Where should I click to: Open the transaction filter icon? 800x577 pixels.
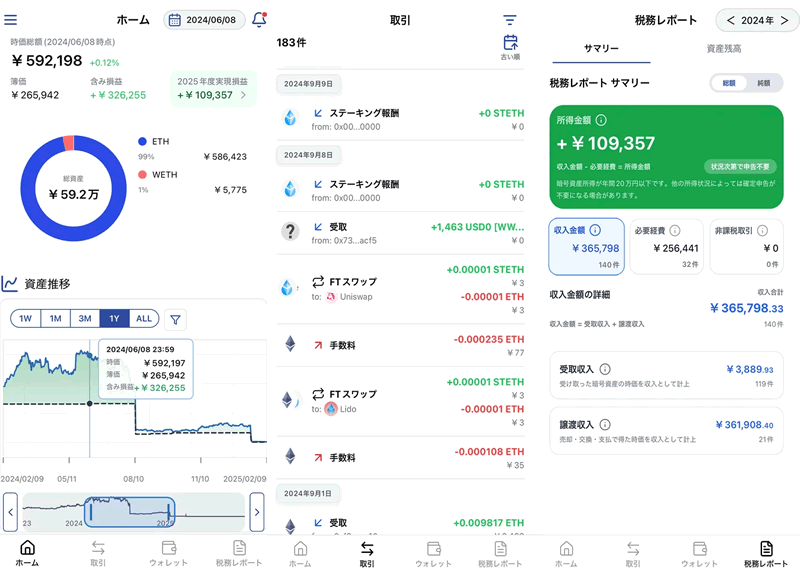[510, 20]
